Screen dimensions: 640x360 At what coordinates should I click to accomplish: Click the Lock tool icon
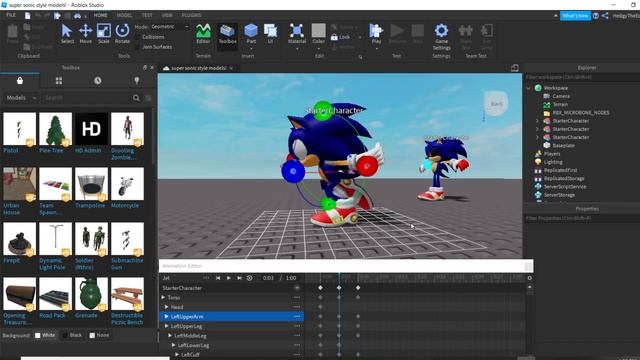pos(334,37)
